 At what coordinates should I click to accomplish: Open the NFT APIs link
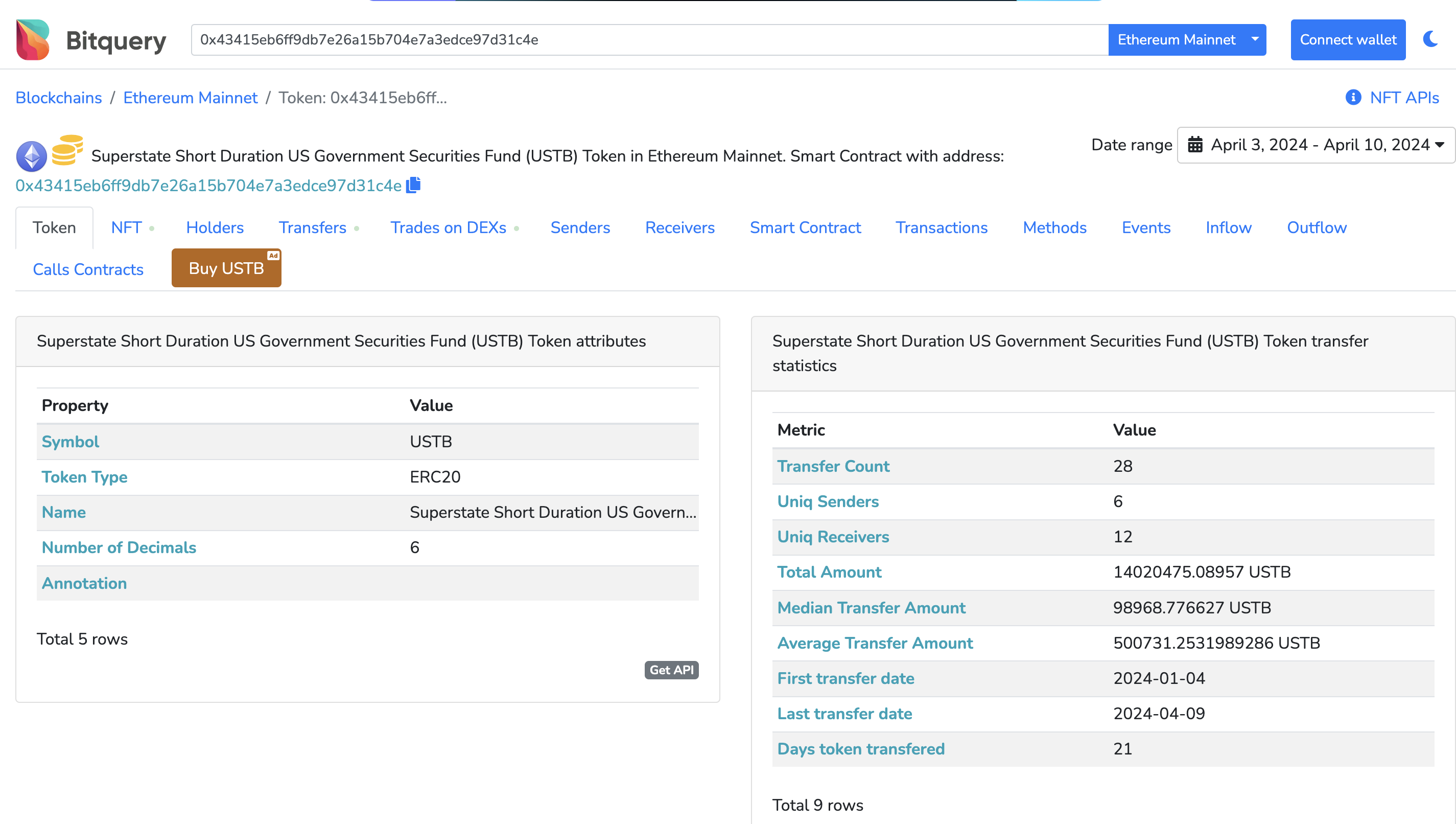(1404, 97)
